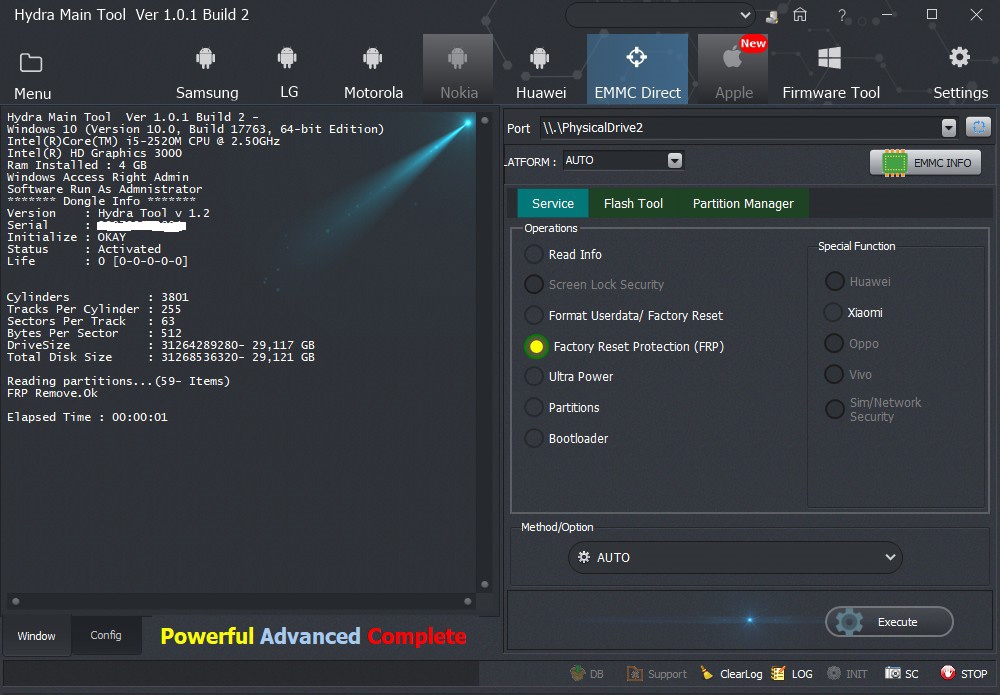The image size is (1000, 695).
Task: Open the Settings gear icon
Action: tap(959, 57)
